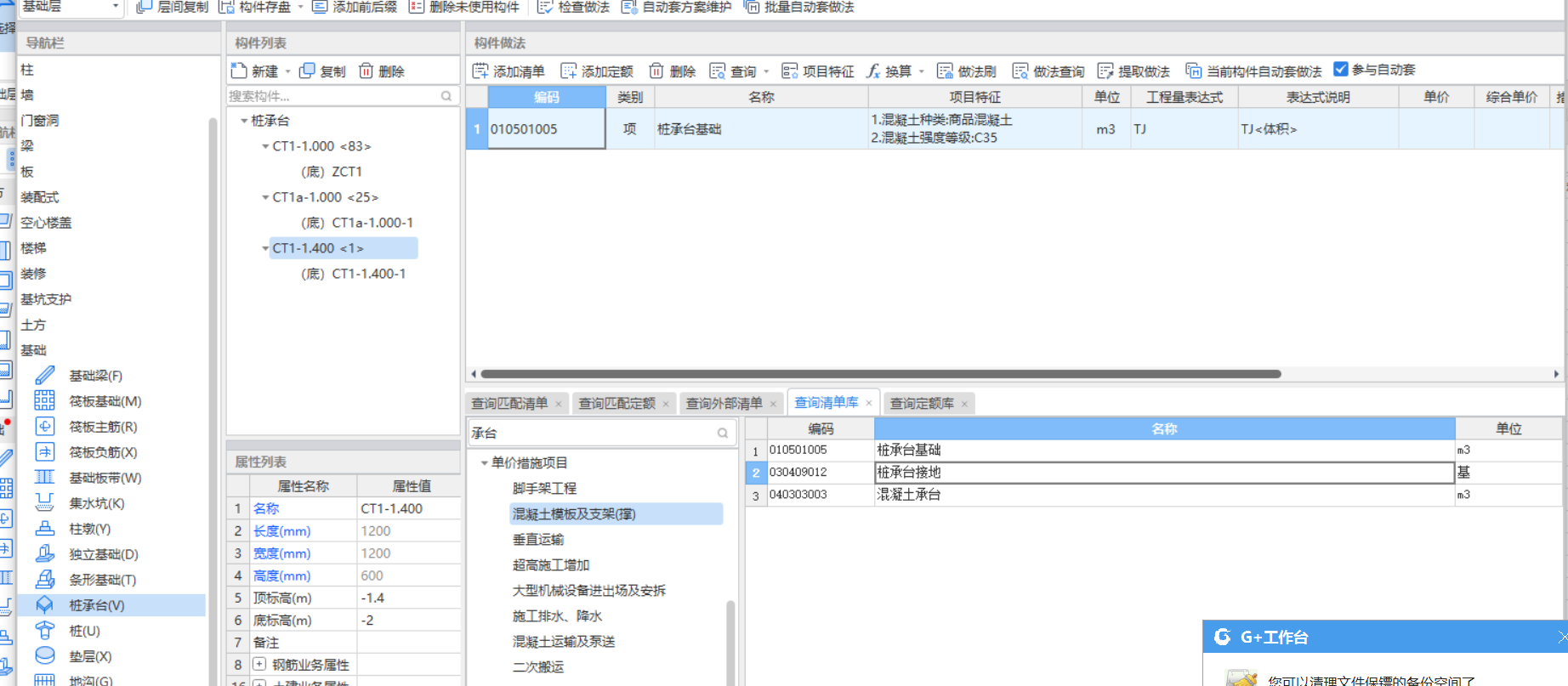Click the 构件做法 horizontal scrollbar
The width and height of the screenshot is (1568, 686).
point(881,374)
